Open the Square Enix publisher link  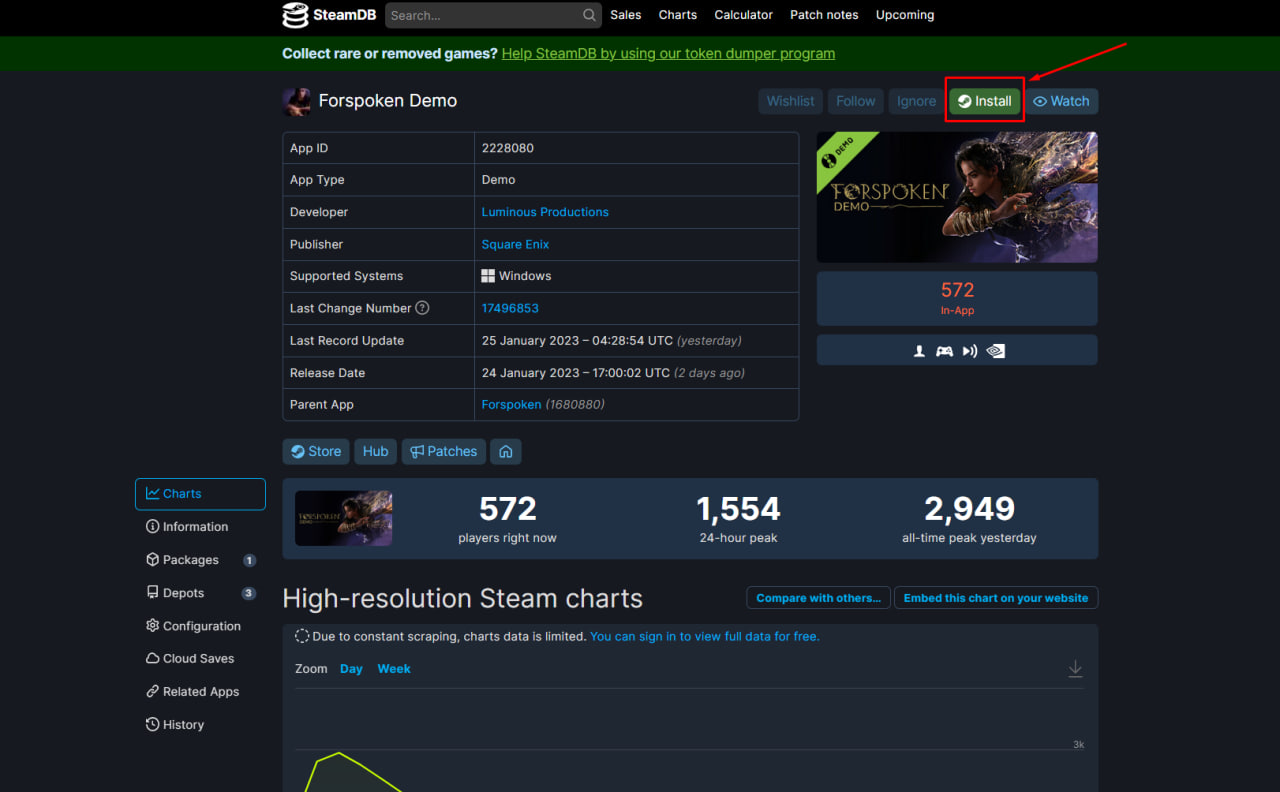click(x=515, y=244)
